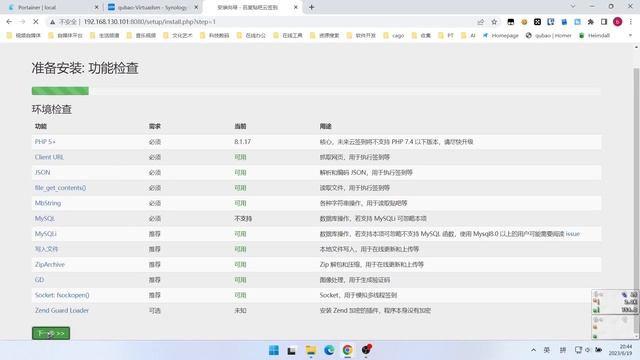Open the terminal app in the taskbar
This screenshot has width=640, height=360.
[x=291, y=350]
